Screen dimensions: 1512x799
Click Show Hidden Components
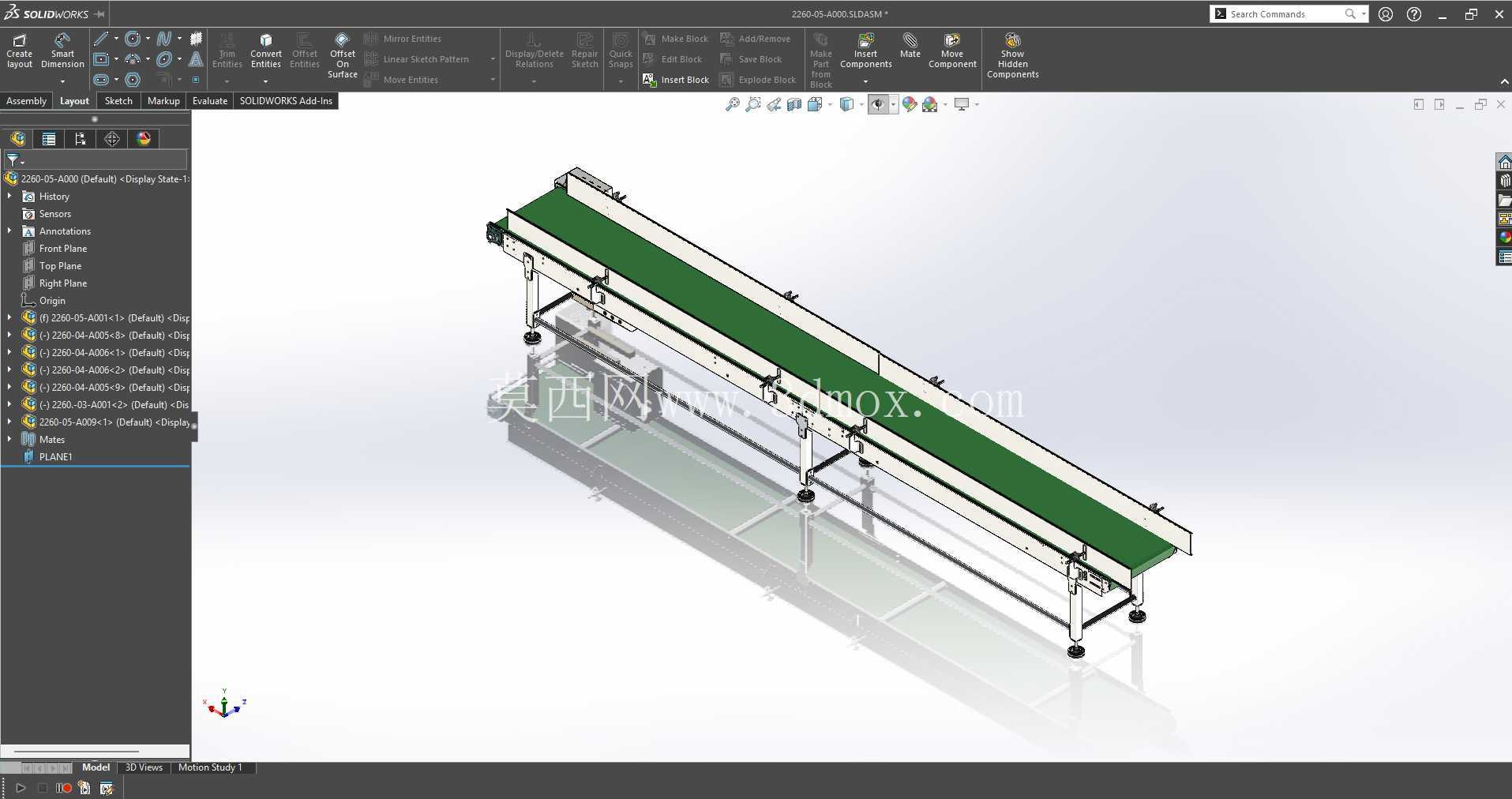pyautogui.click(x=1012, y=55)
